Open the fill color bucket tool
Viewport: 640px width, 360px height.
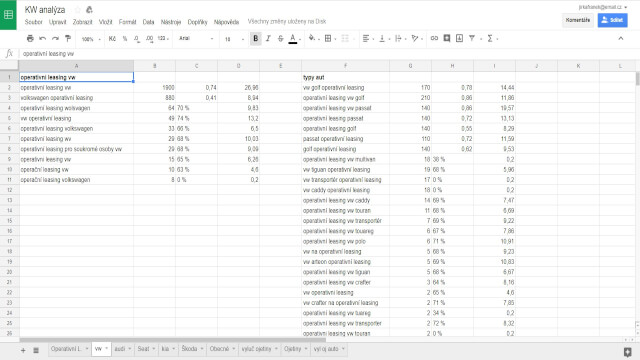312,38
